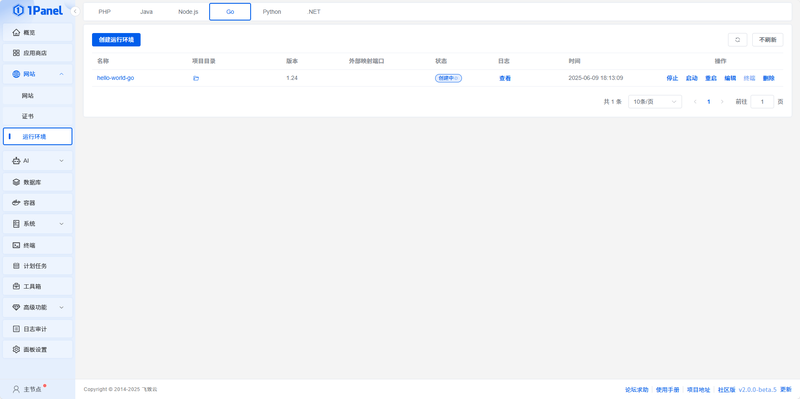Click the 社区版 footer link

[727, 389]
